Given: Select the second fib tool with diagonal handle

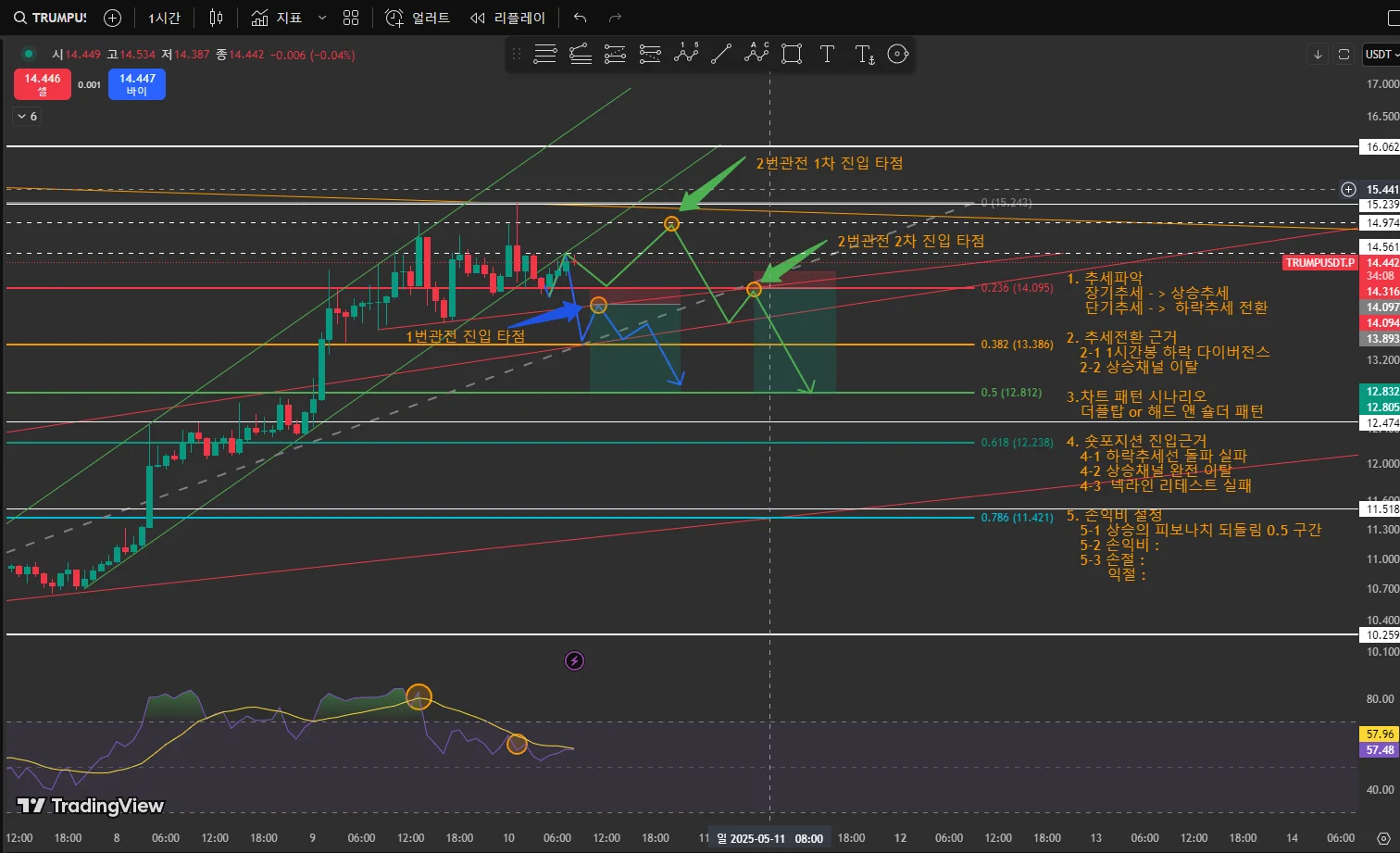Looking at the screenshot, I should click(581, 55).
